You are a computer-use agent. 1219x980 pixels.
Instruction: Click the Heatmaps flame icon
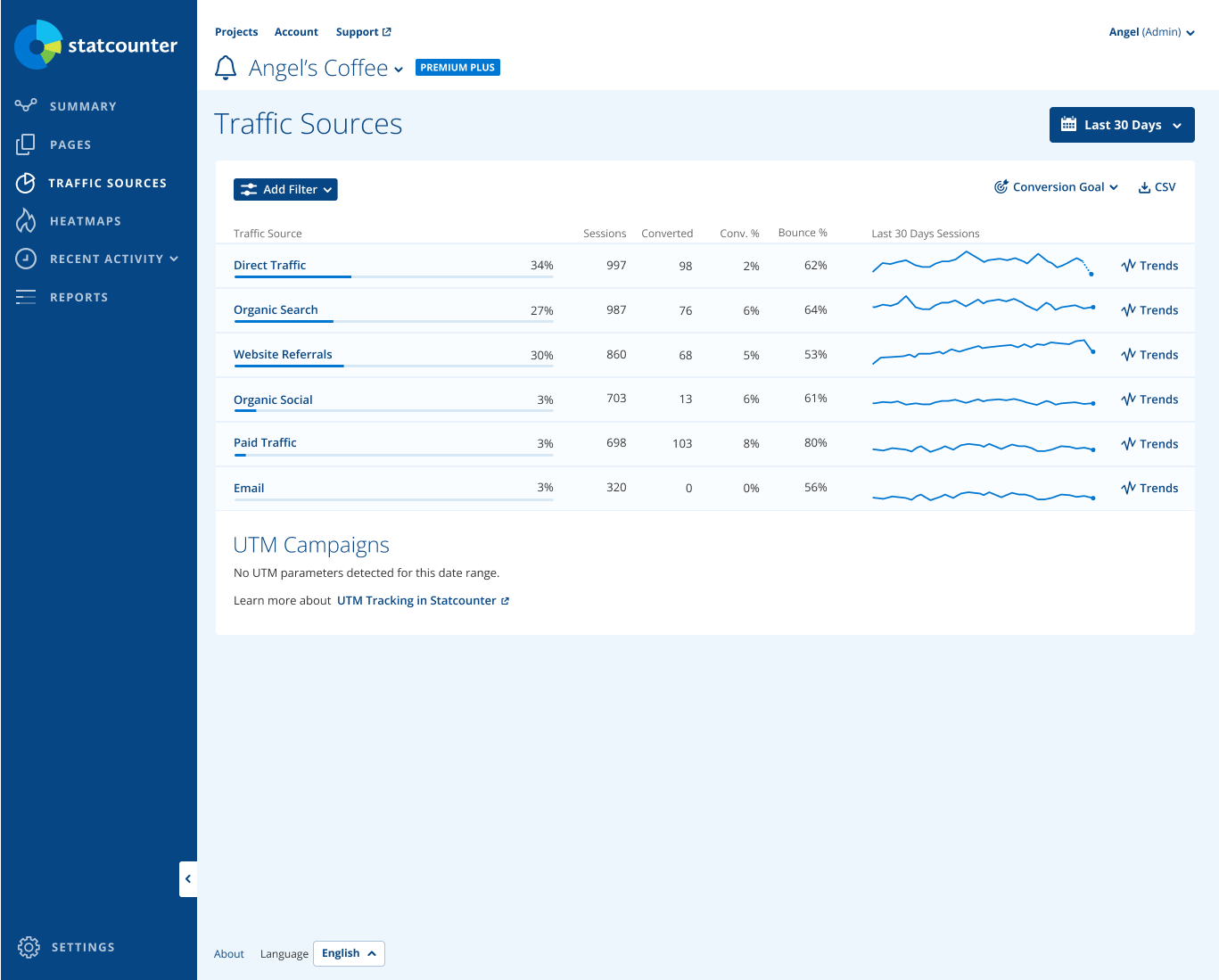tap(26, 220)
